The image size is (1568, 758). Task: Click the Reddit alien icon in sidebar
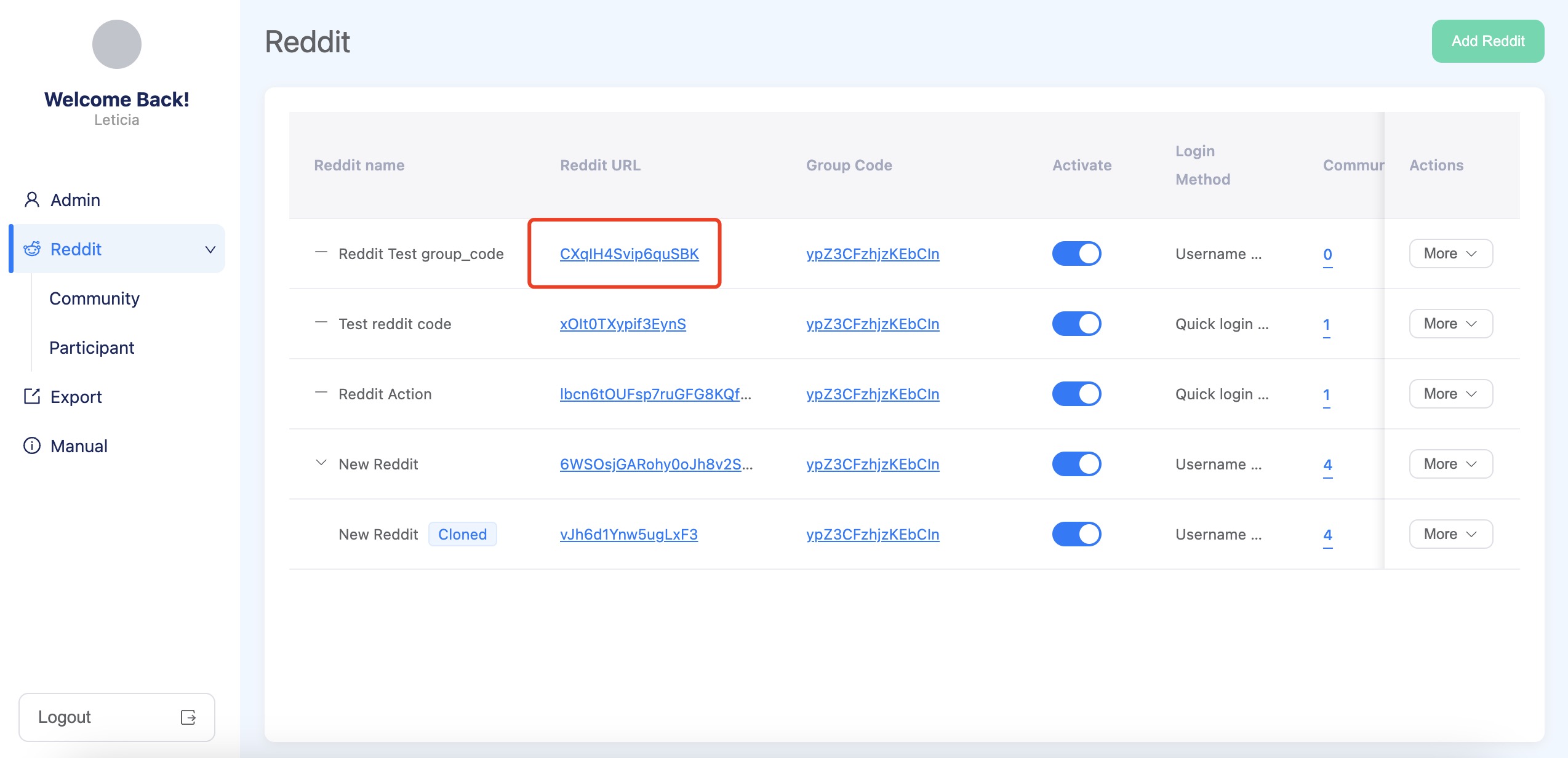click(32, 249)
